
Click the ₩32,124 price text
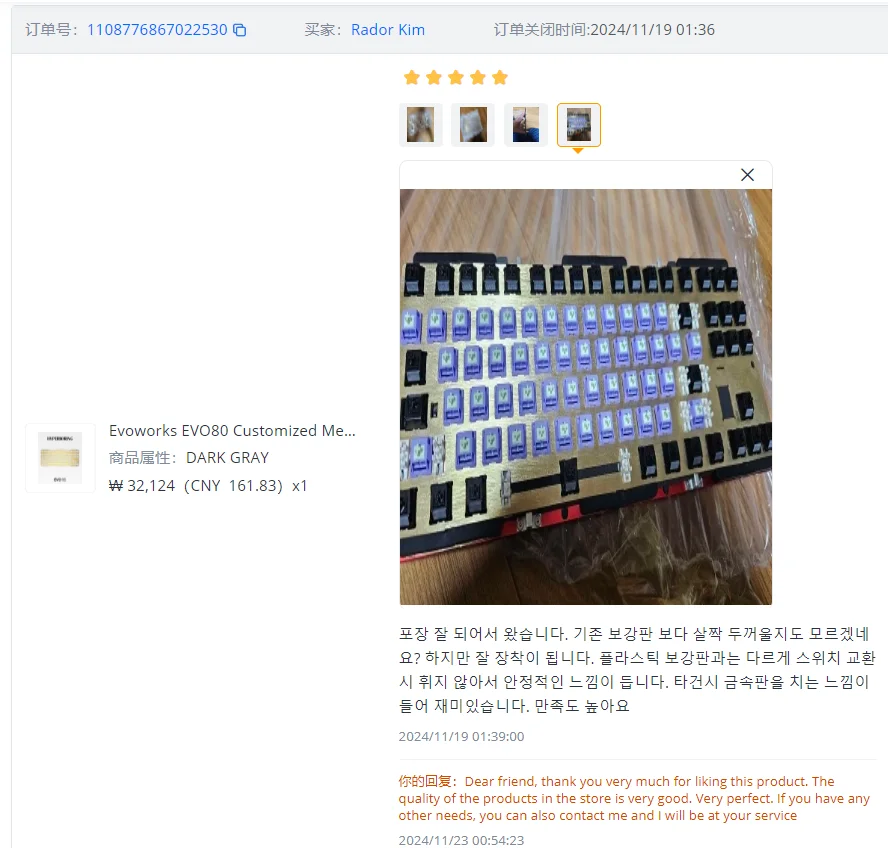[142, 486]
